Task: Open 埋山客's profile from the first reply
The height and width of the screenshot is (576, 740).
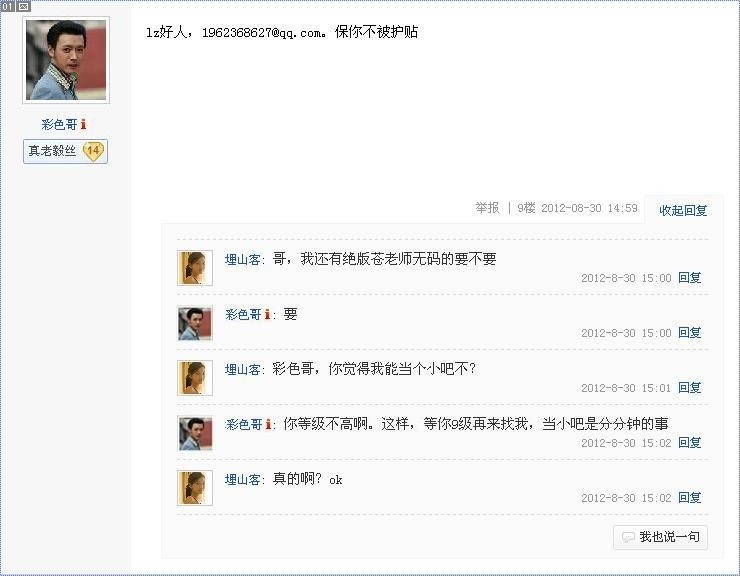Action: click(x=242, y=259)
